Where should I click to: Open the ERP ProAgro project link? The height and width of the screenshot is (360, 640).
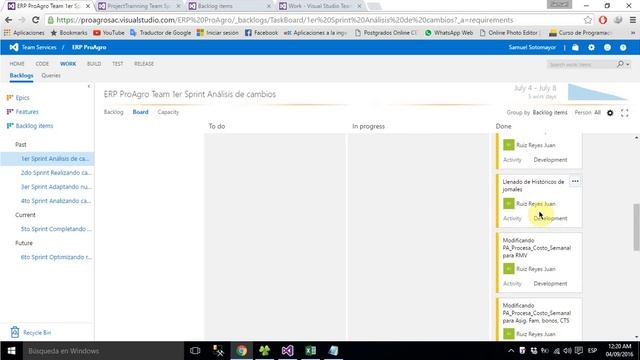(89, 47)
